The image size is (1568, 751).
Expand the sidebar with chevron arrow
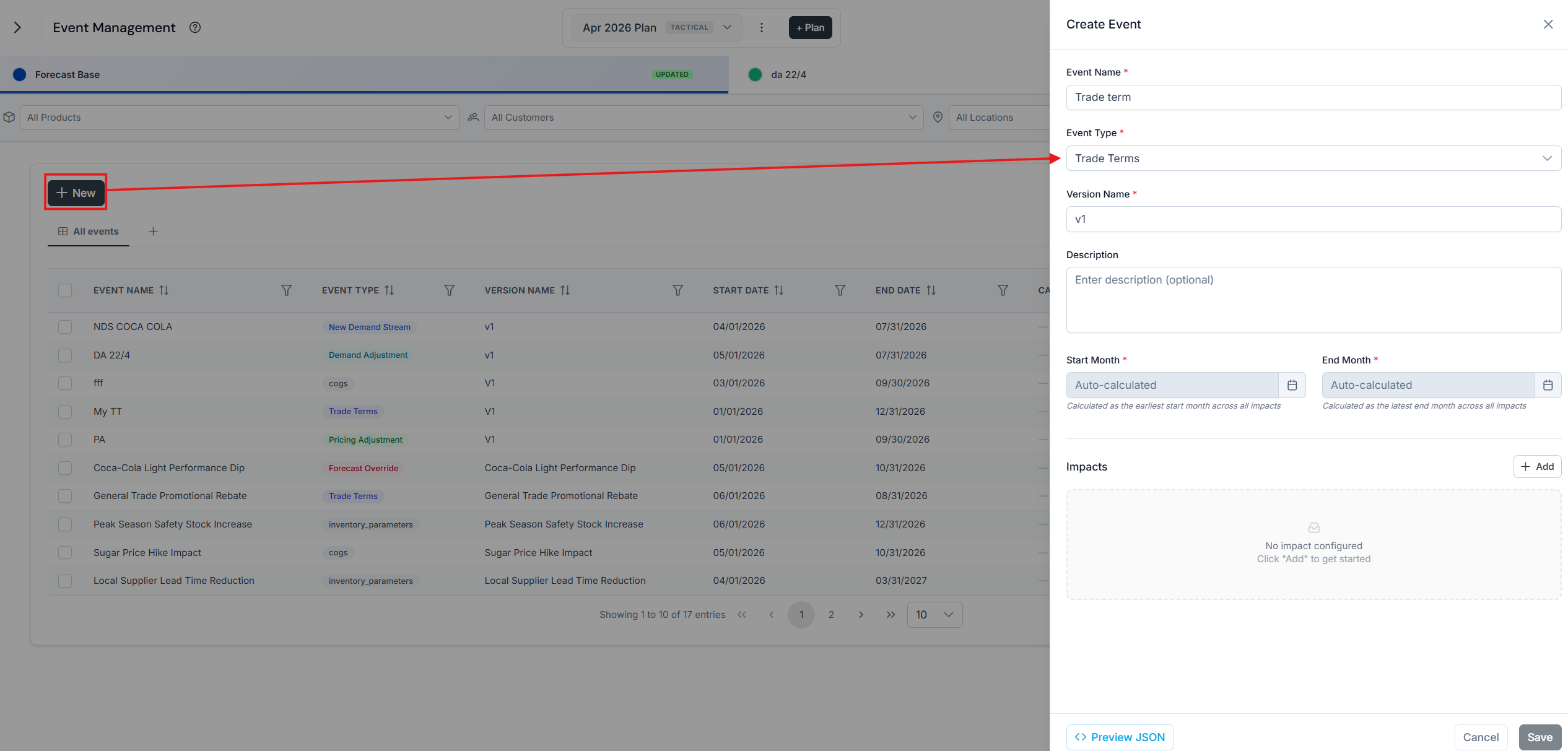coord(17,27)
